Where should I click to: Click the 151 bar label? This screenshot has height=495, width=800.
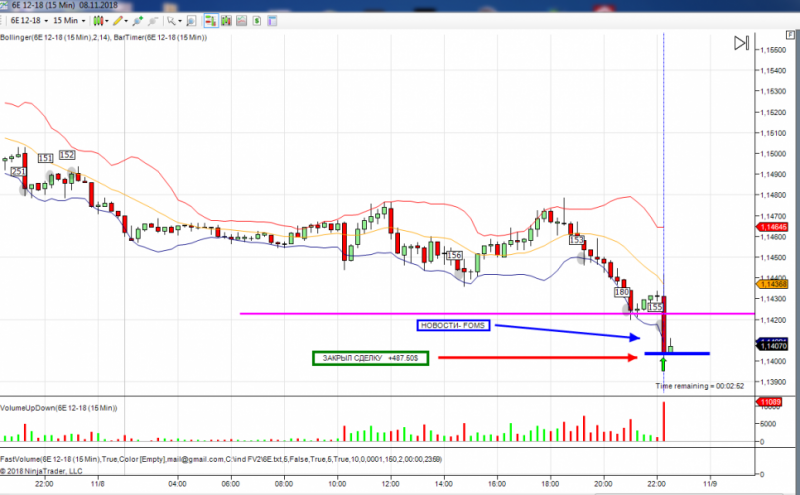click(45, 158)
